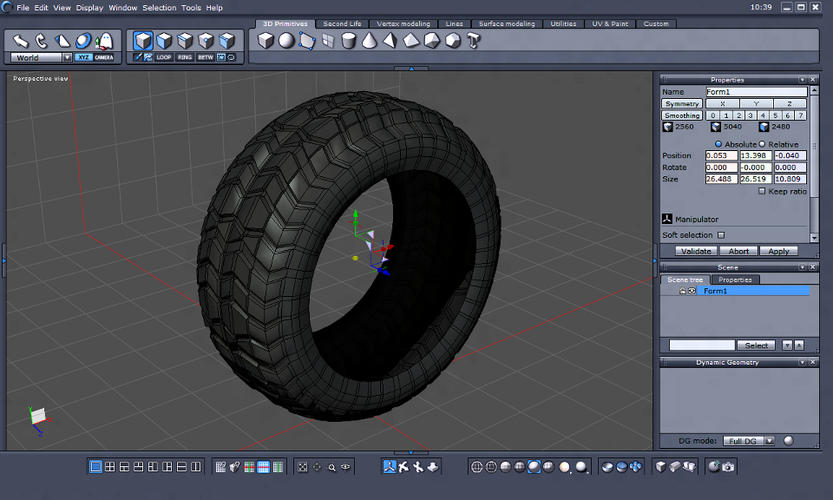Click the RING selection button

coord(184,57)
